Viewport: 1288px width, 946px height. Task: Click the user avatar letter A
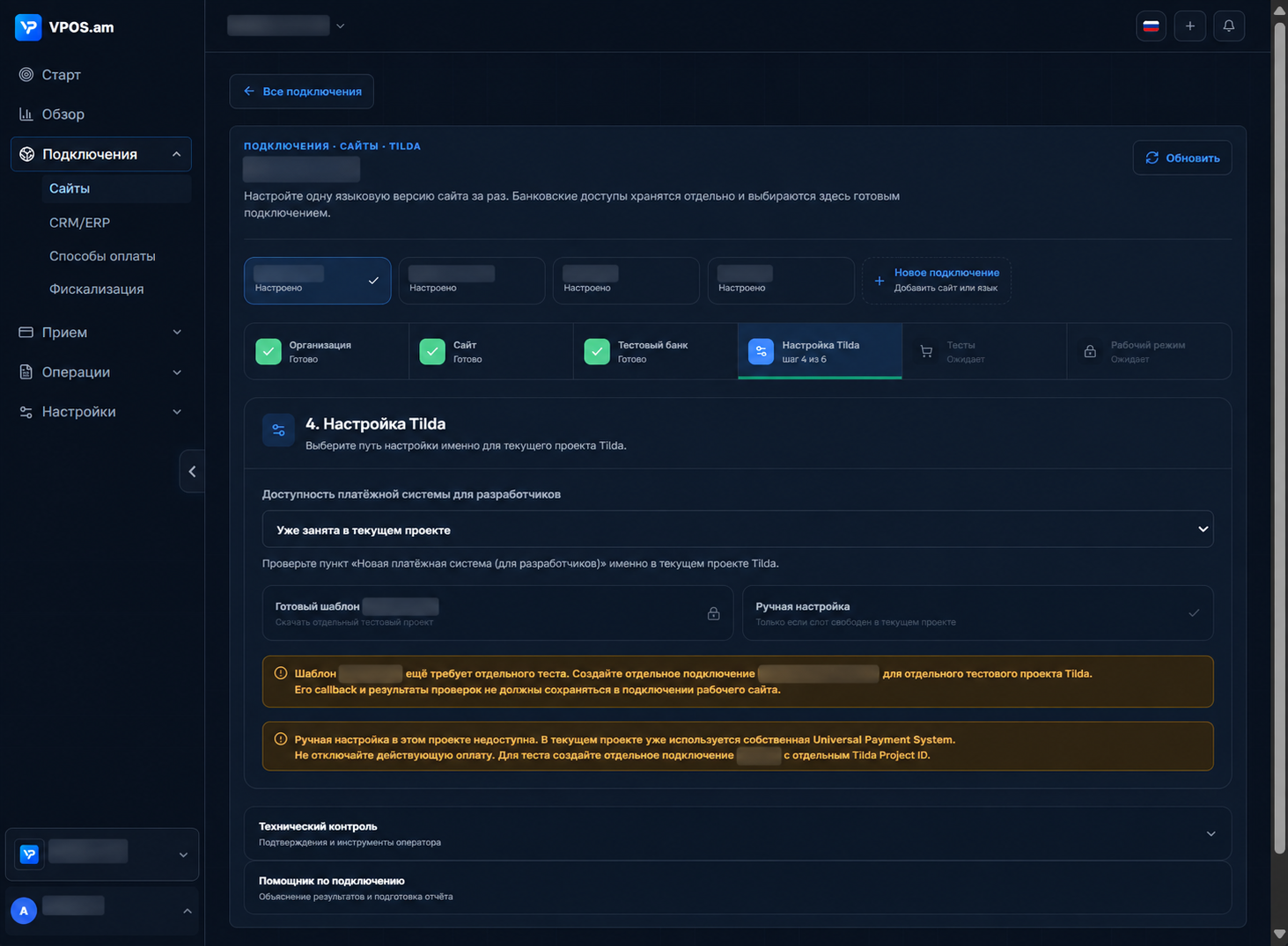point(24,911)
